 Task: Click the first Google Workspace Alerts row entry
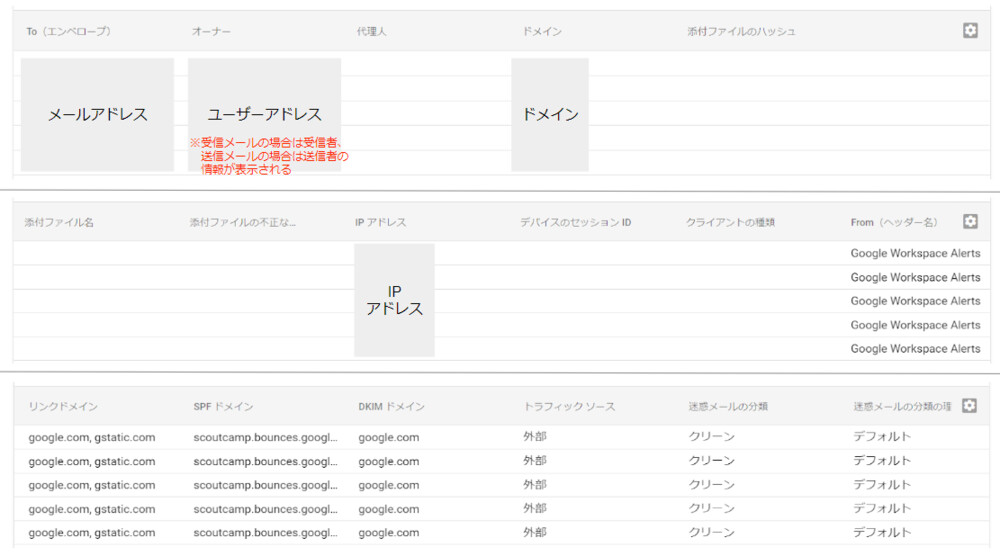tap(915, 254)
